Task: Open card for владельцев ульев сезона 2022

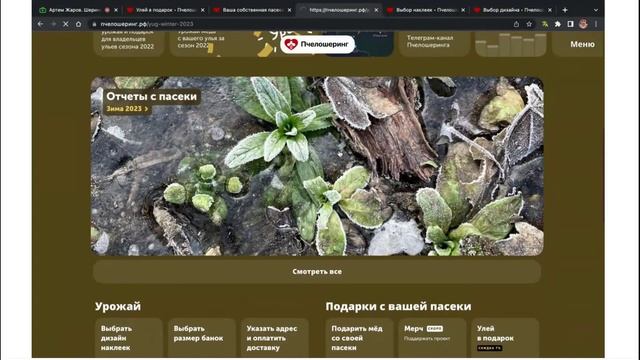Action: (x=129, y=43)
